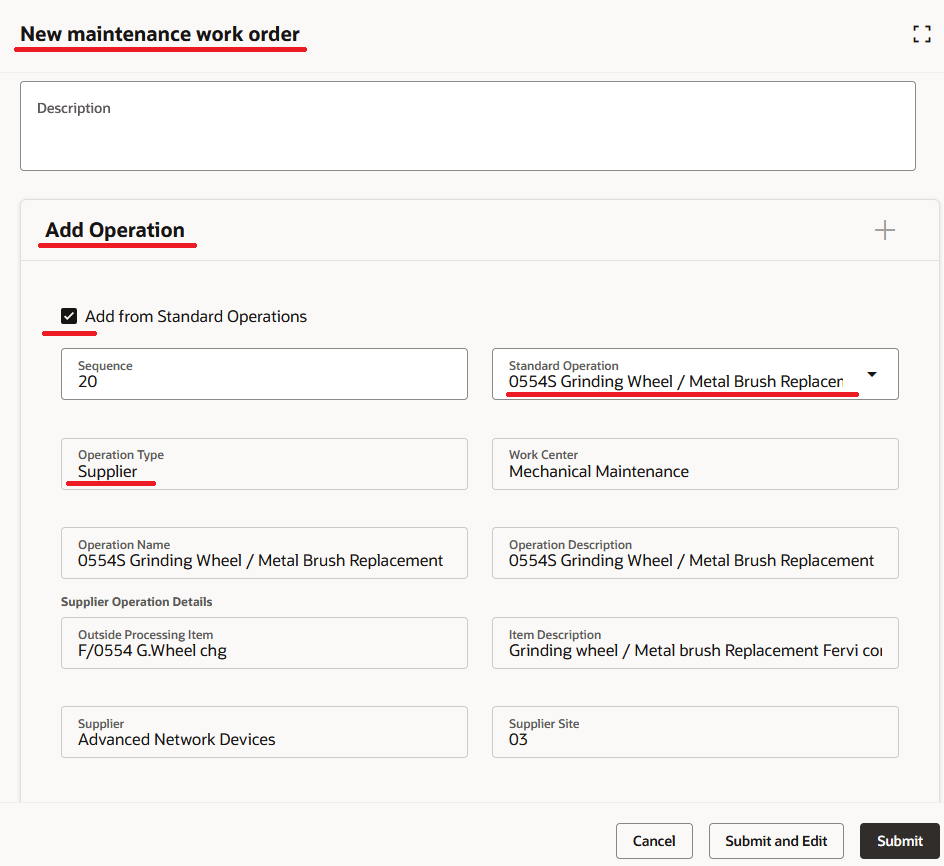This screenshot has height=866, width=944.
Task: Click the Operation Description input field
Action: tap(695, 553)
